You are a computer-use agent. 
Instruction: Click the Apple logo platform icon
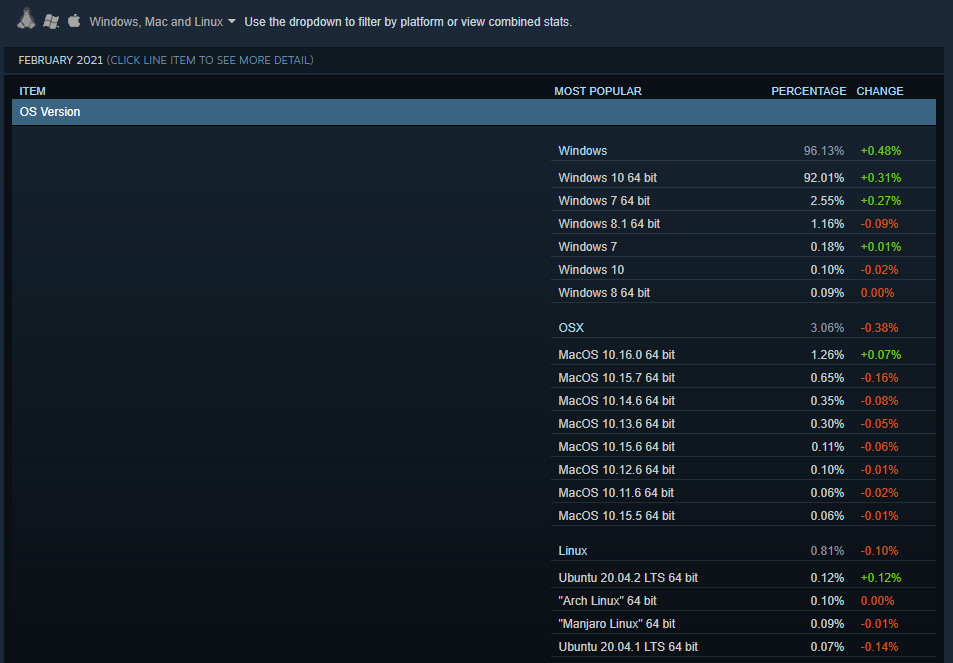(x=74, y=21)
